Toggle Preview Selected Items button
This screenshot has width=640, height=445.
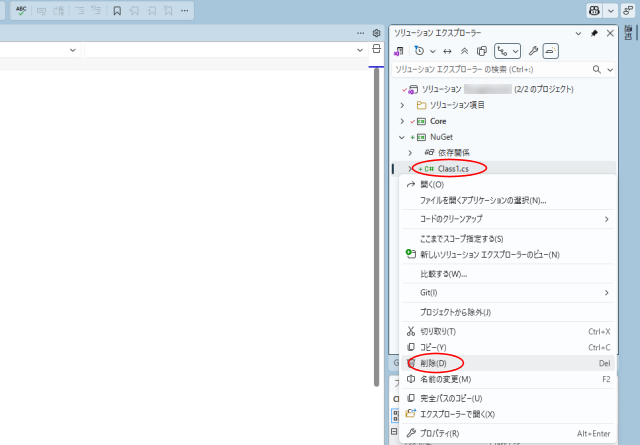551,50
